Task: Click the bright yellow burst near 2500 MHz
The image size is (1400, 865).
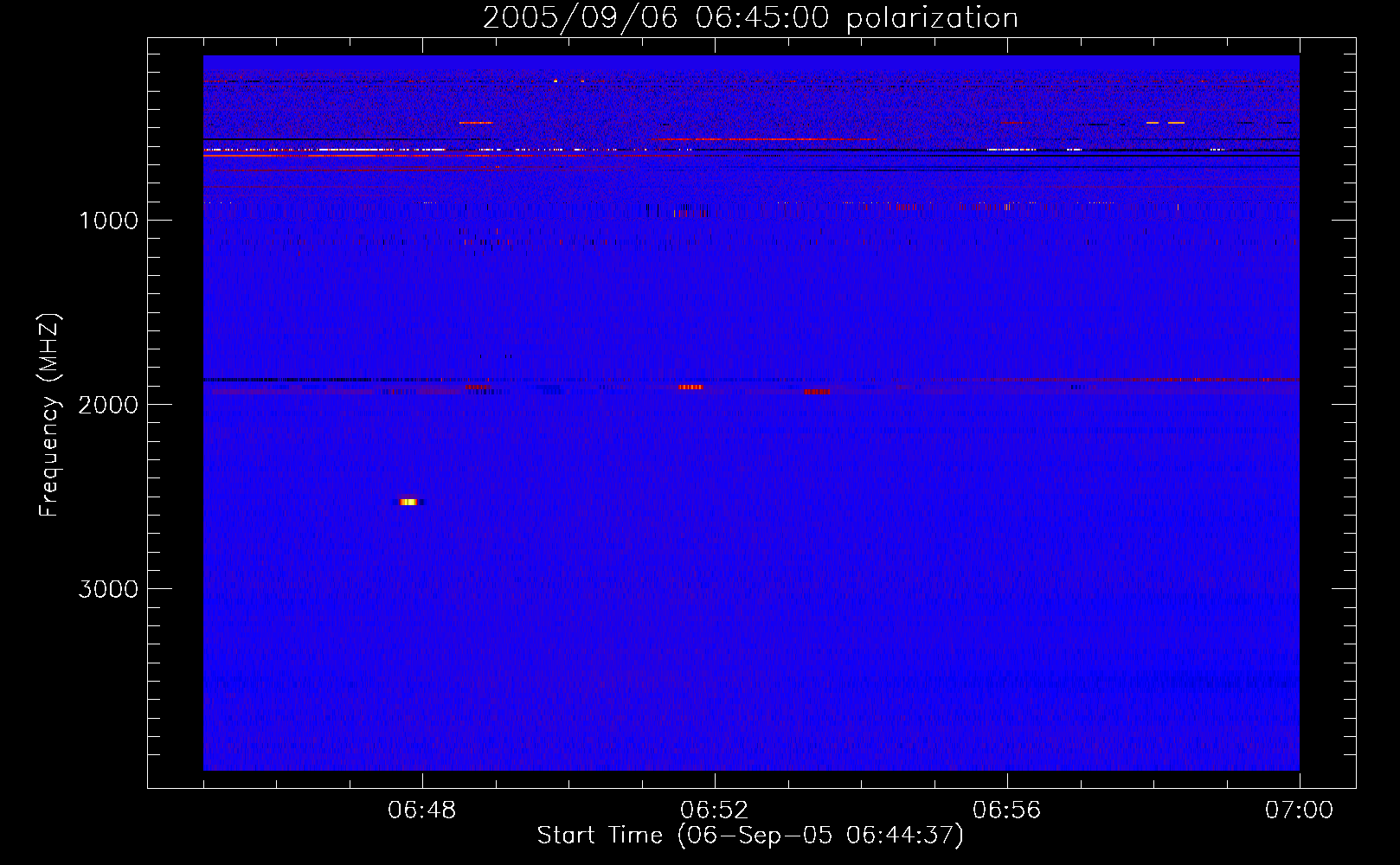Action: pos(409,502)
